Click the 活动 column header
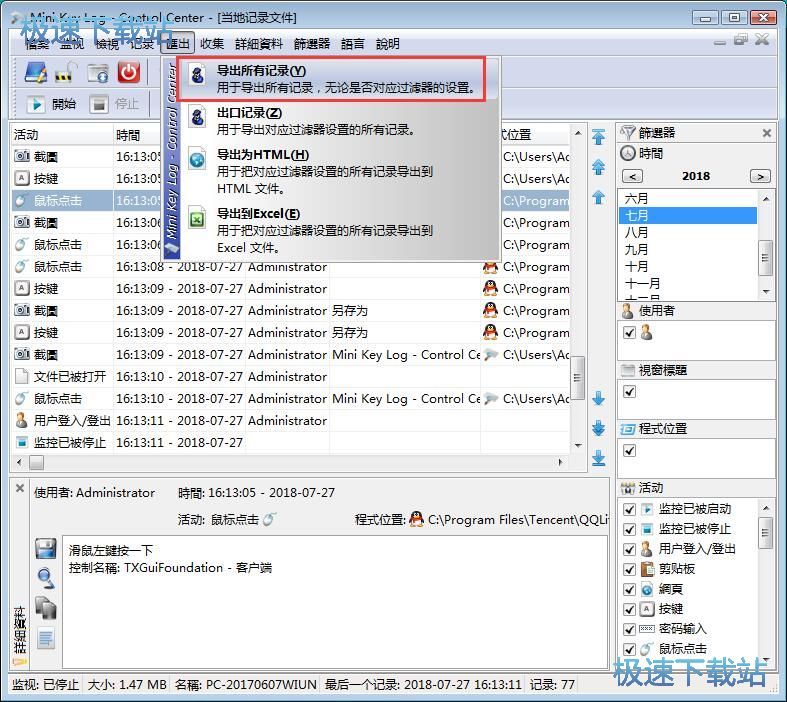This screenshot has width=787, height=702. point(62,134)
